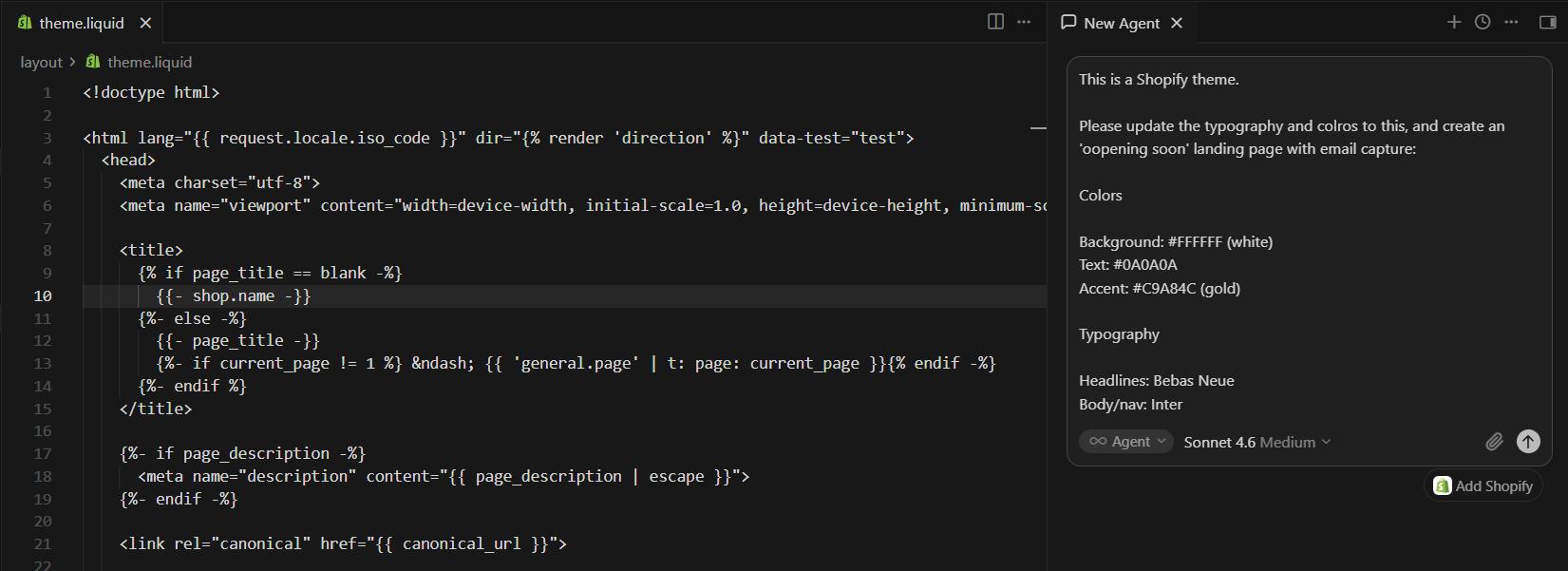Open agent panel more options ellipsis
Viewport: 1568px width, 571px height.
tap(1511, 22)
